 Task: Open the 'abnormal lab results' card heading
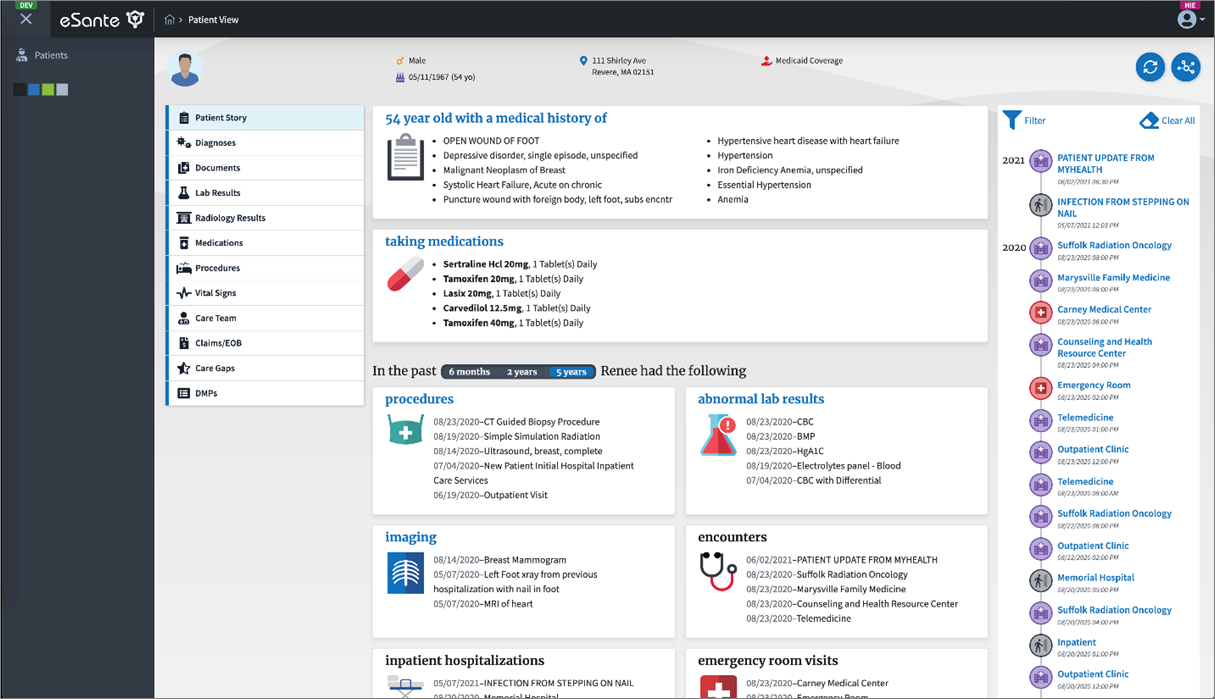(x=761, y=399)
